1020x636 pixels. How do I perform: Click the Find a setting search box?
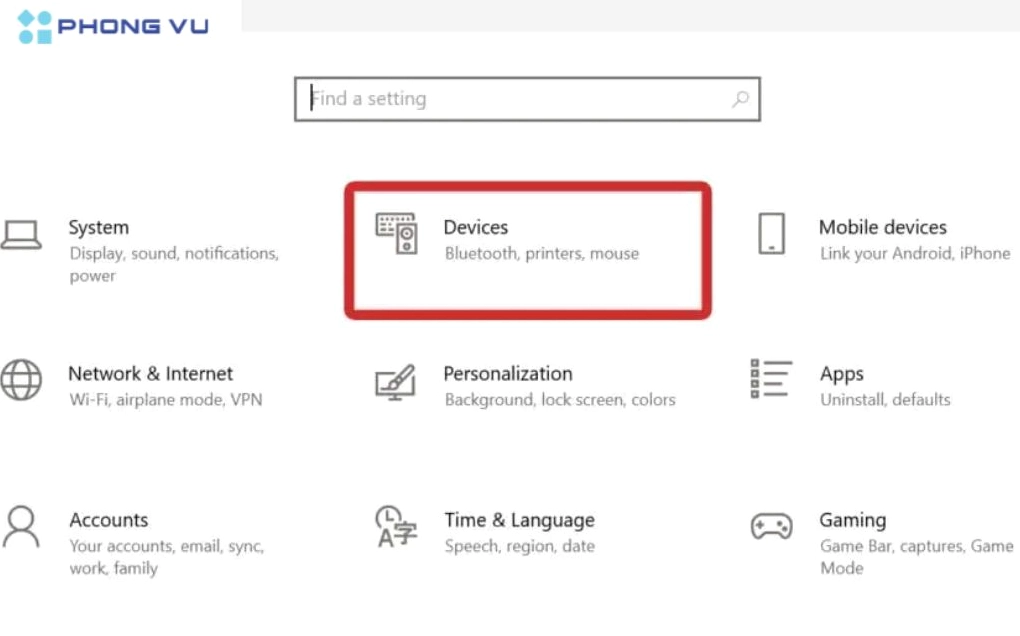tap(500, 99)
